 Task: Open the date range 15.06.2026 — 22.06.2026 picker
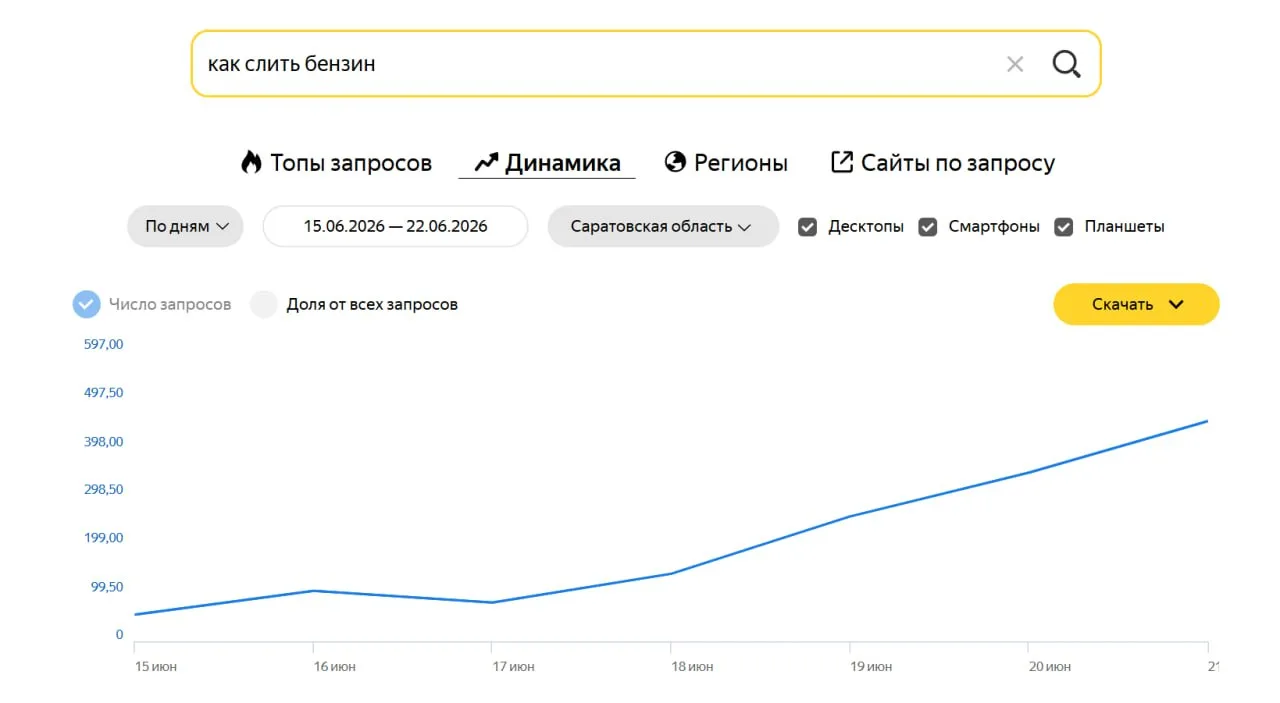(x=395, y=226)
